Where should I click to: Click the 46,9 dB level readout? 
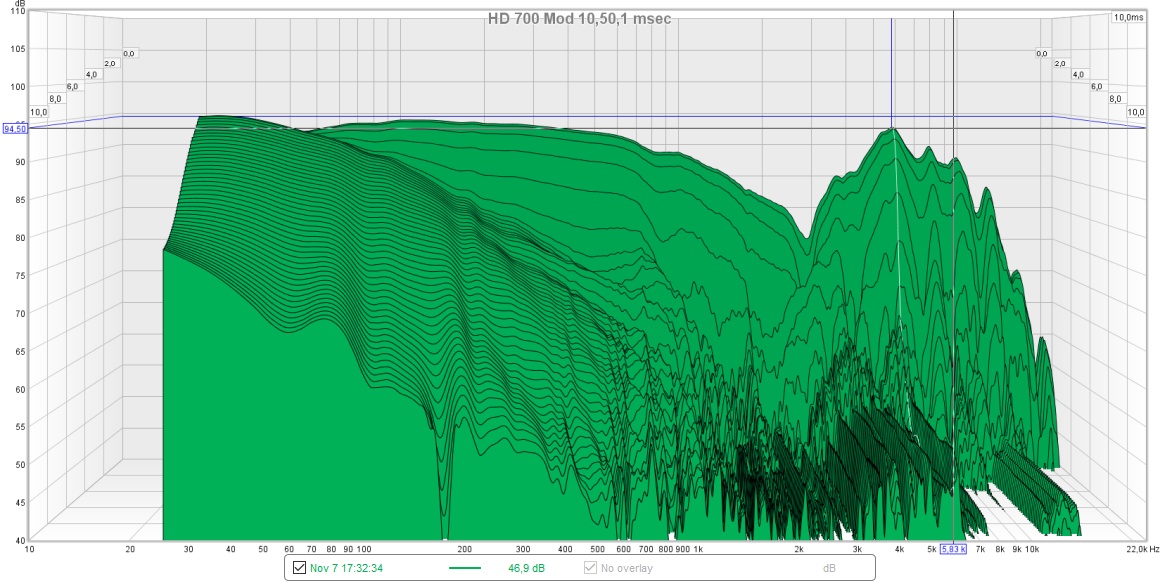point(524,567)
